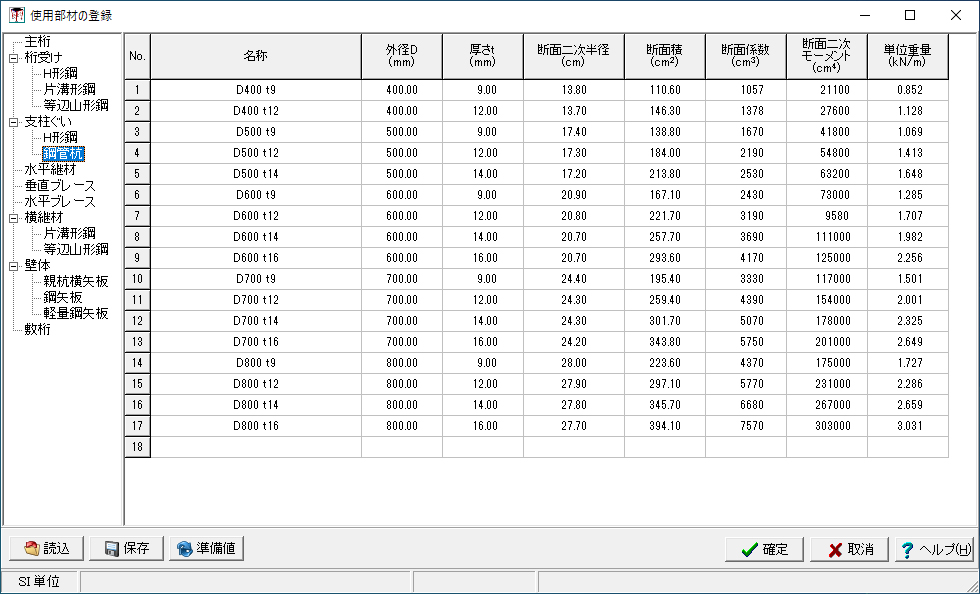This screenshot has height=594, width=980.
Task: Click section modulus value 7570
Action: click(x=746, y=426)
